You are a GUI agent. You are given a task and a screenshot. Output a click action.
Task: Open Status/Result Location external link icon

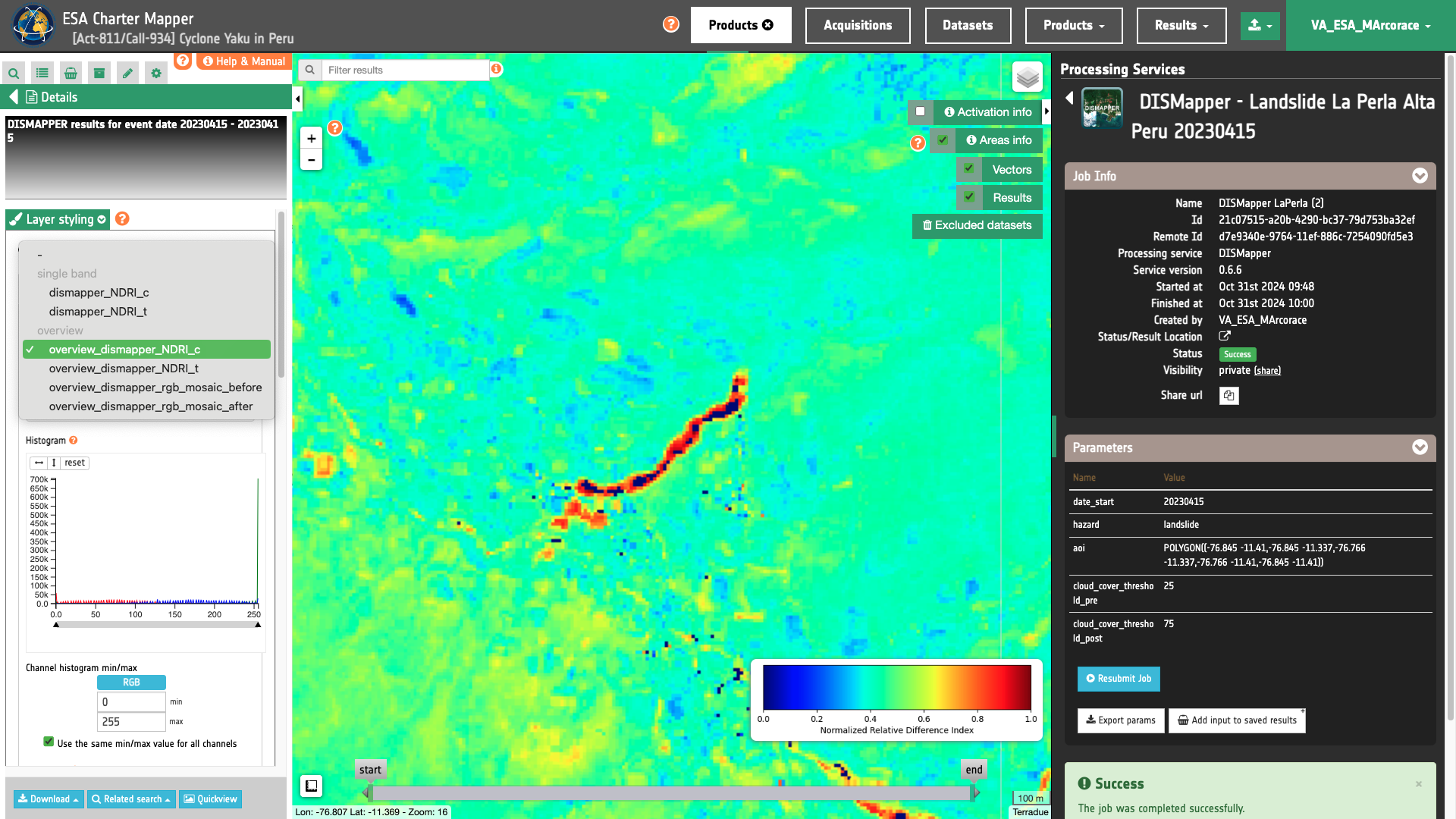tap(1225, 337)
